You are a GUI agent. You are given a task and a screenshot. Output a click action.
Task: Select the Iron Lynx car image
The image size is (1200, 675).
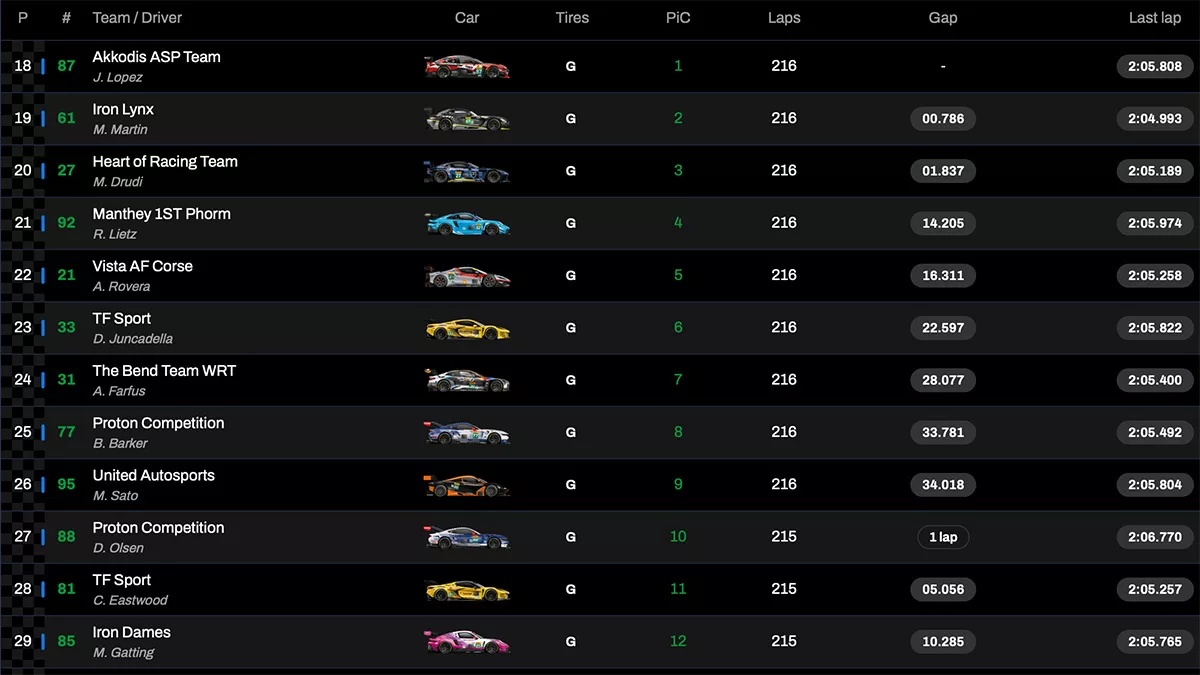(467, 118)
